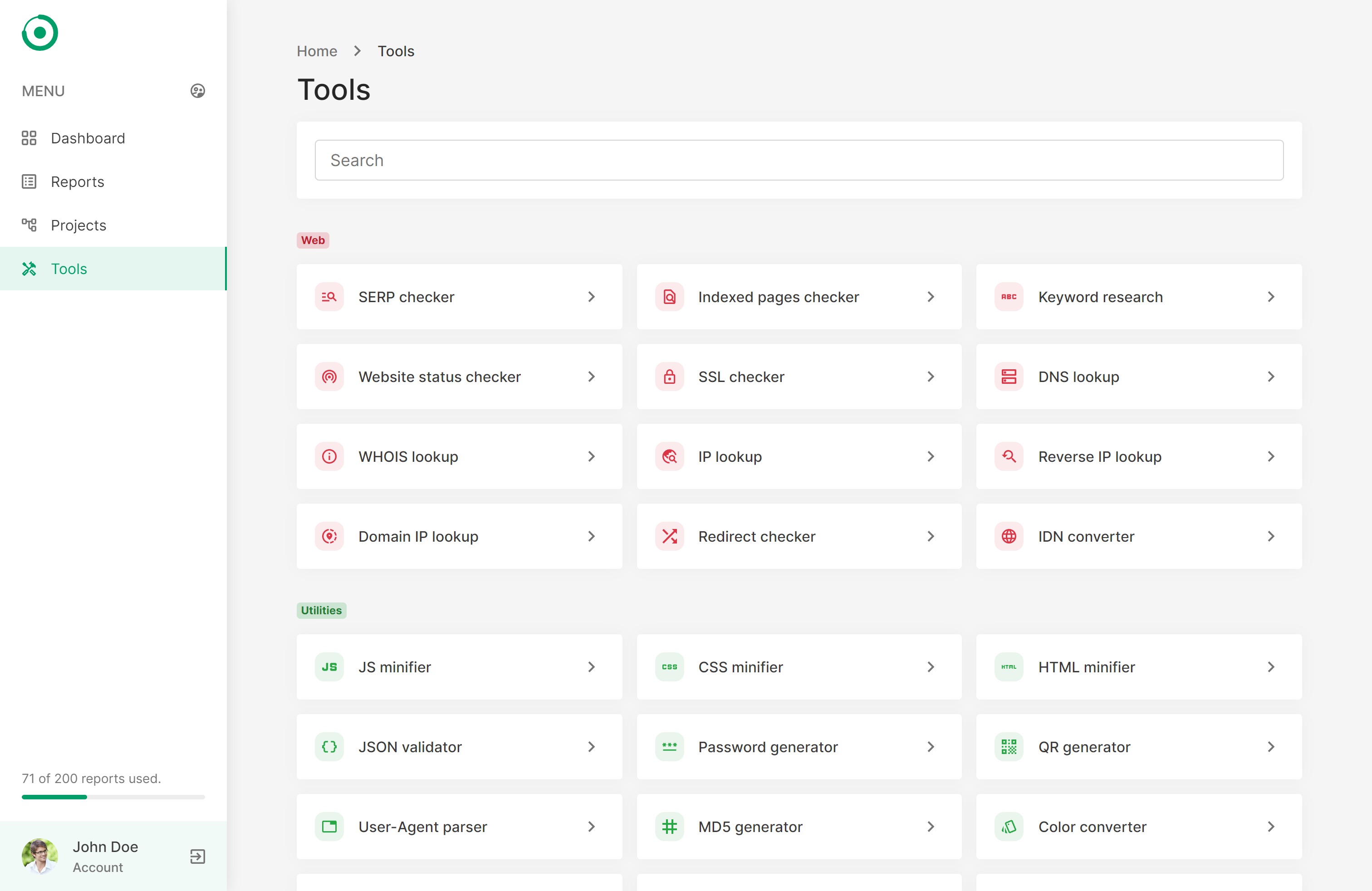Open Reports from the sidebar menu

pyautogui.click(x=77, y=181)
